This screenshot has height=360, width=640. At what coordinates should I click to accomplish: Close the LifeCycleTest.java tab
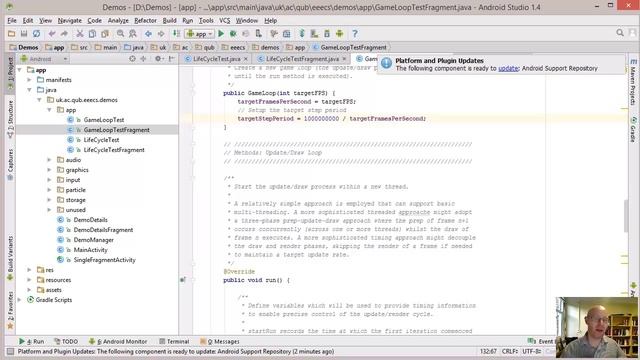click(x=245, y=59)
